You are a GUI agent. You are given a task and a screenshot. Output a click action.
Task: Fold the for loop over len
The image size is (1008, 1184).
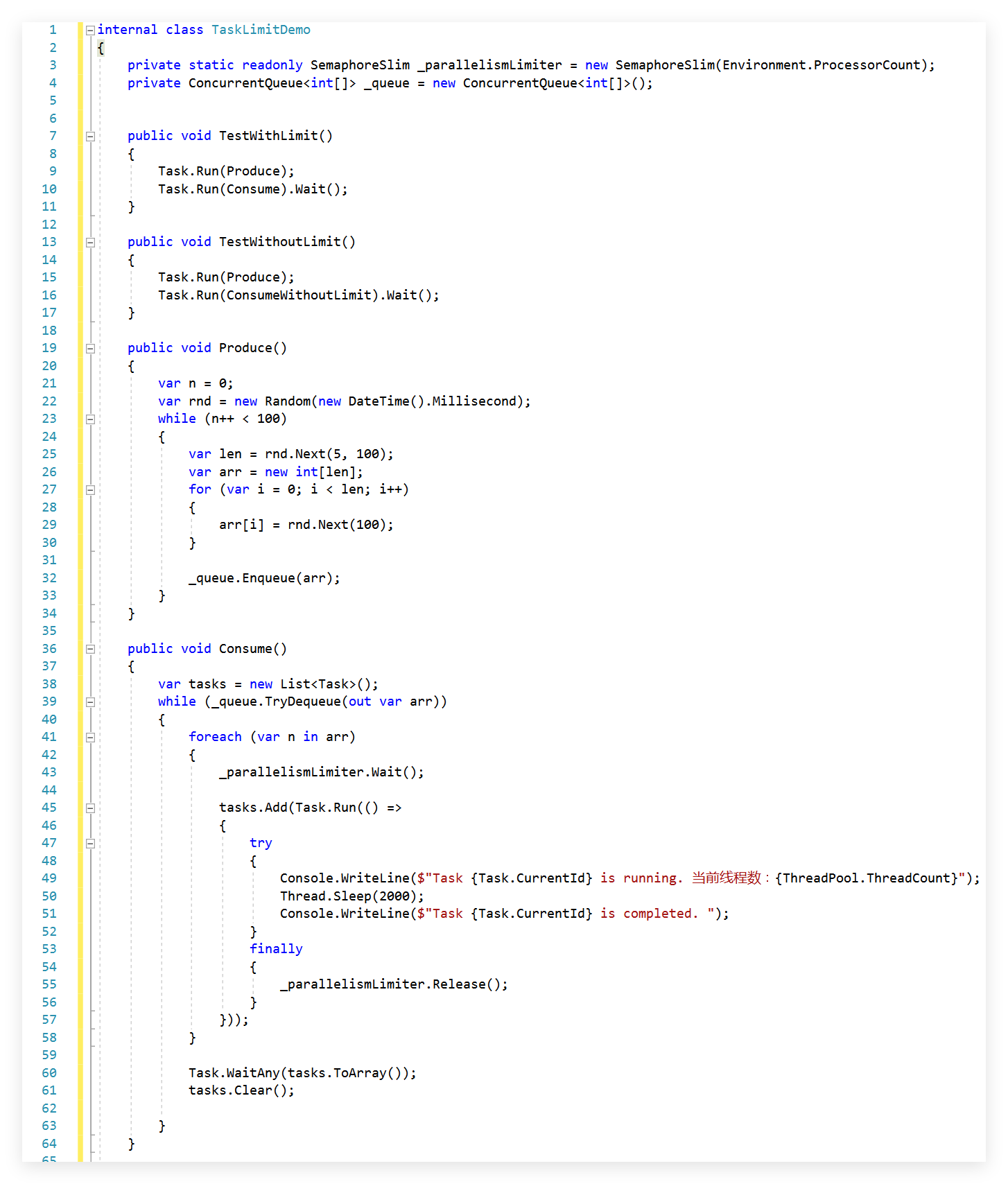tap(90, 490)
